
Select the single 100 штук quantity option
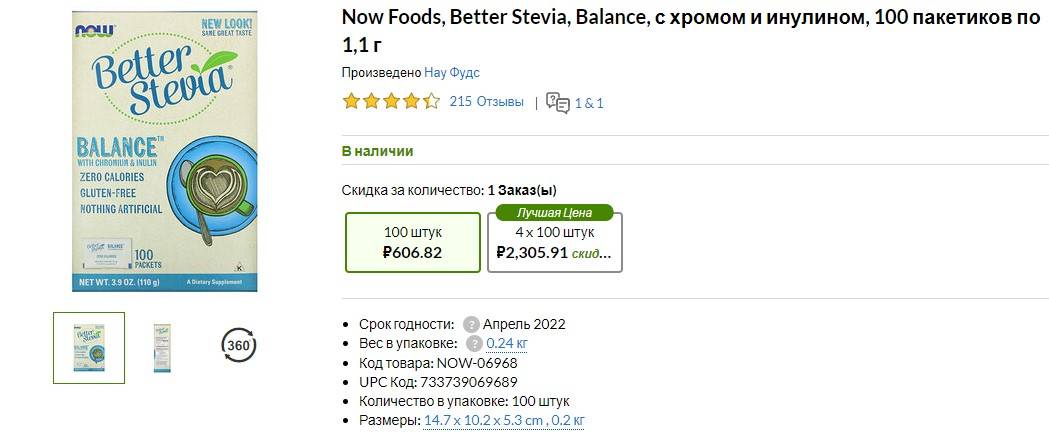point(412,242)
